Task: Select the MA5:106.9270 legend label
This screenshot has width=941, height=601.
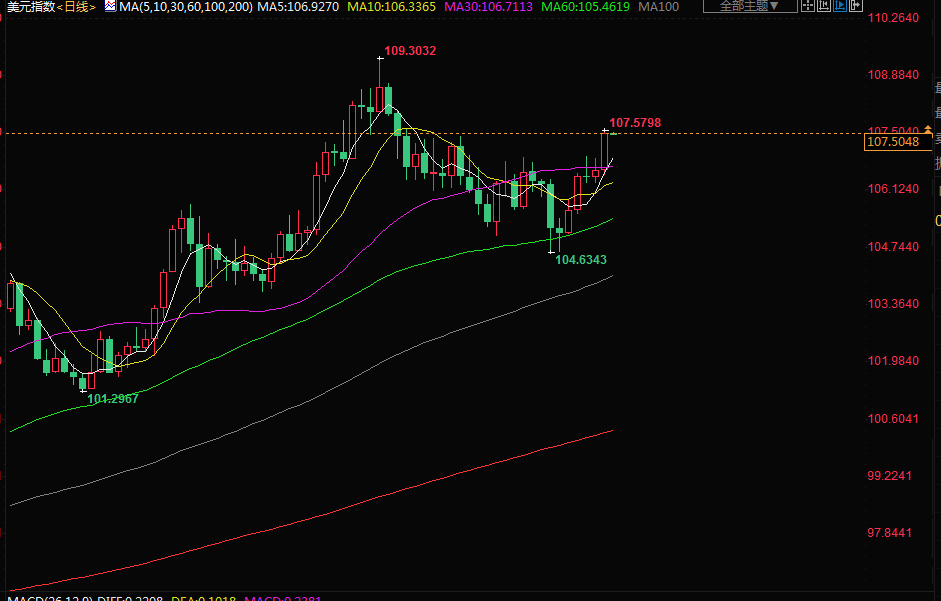Action: click(x=299, y=7)
